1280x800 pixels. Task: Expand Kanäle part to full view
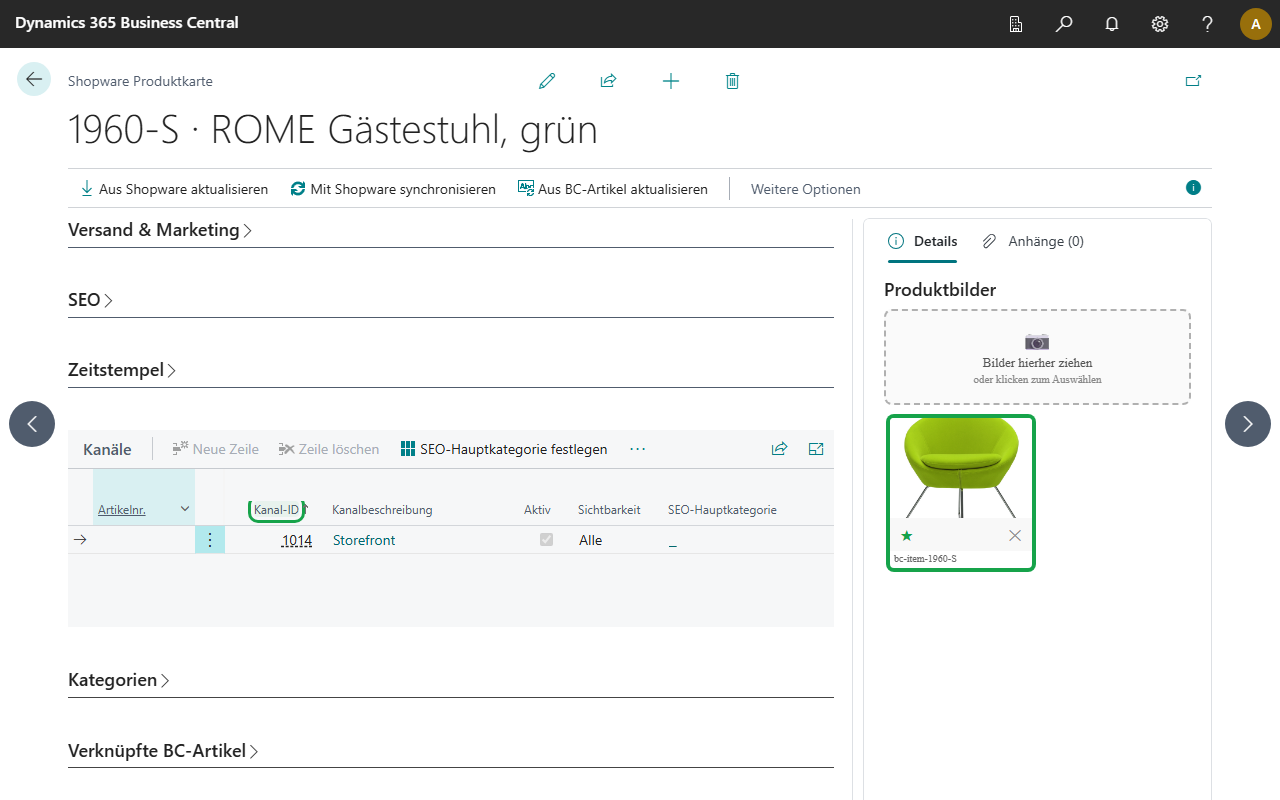coord(816,449)
